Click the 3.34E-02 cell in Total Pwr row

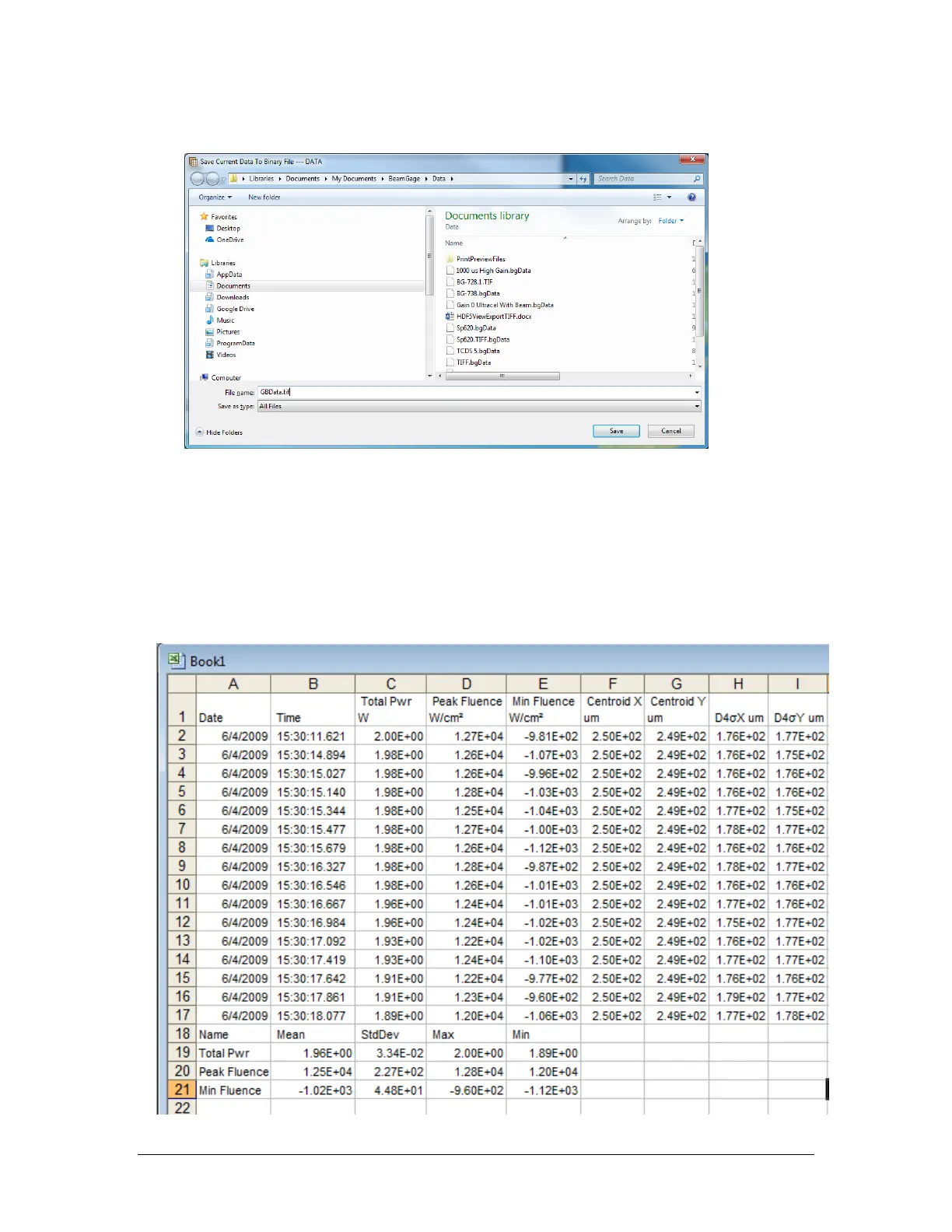click(391, 1052)
